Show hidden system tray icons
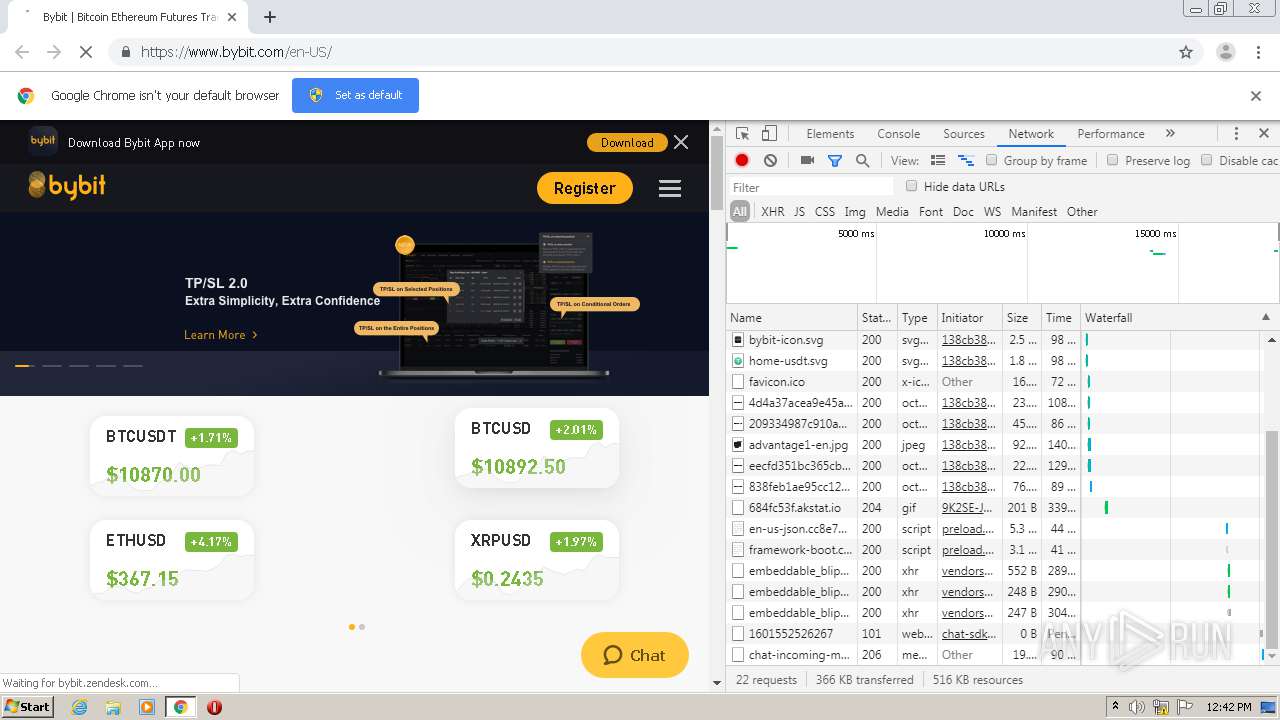The height and width of the screenshot is (720, 1280). pyautogui.click(x=1115, y=707)
